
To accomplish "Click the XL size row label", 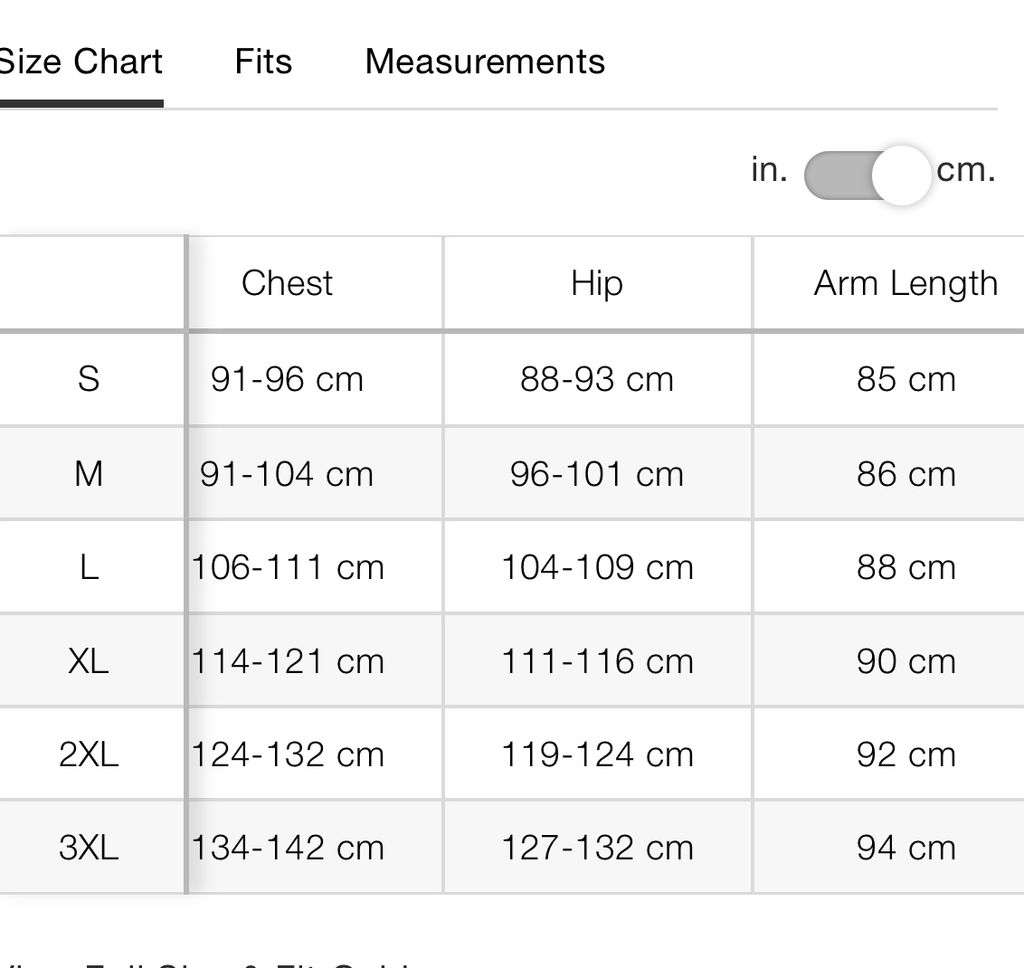I will 89,661.
